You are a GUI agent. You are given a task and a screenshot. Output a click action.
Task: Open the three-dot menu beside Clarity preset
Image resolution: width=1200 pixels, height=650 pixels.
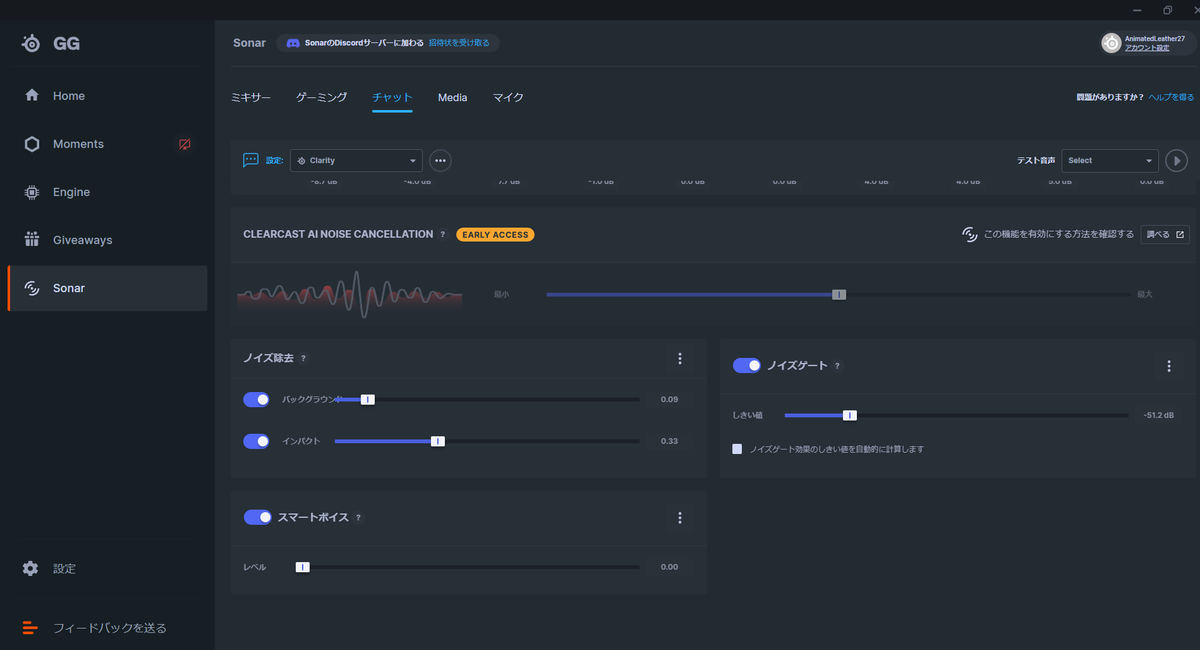(x=440, y=160)
